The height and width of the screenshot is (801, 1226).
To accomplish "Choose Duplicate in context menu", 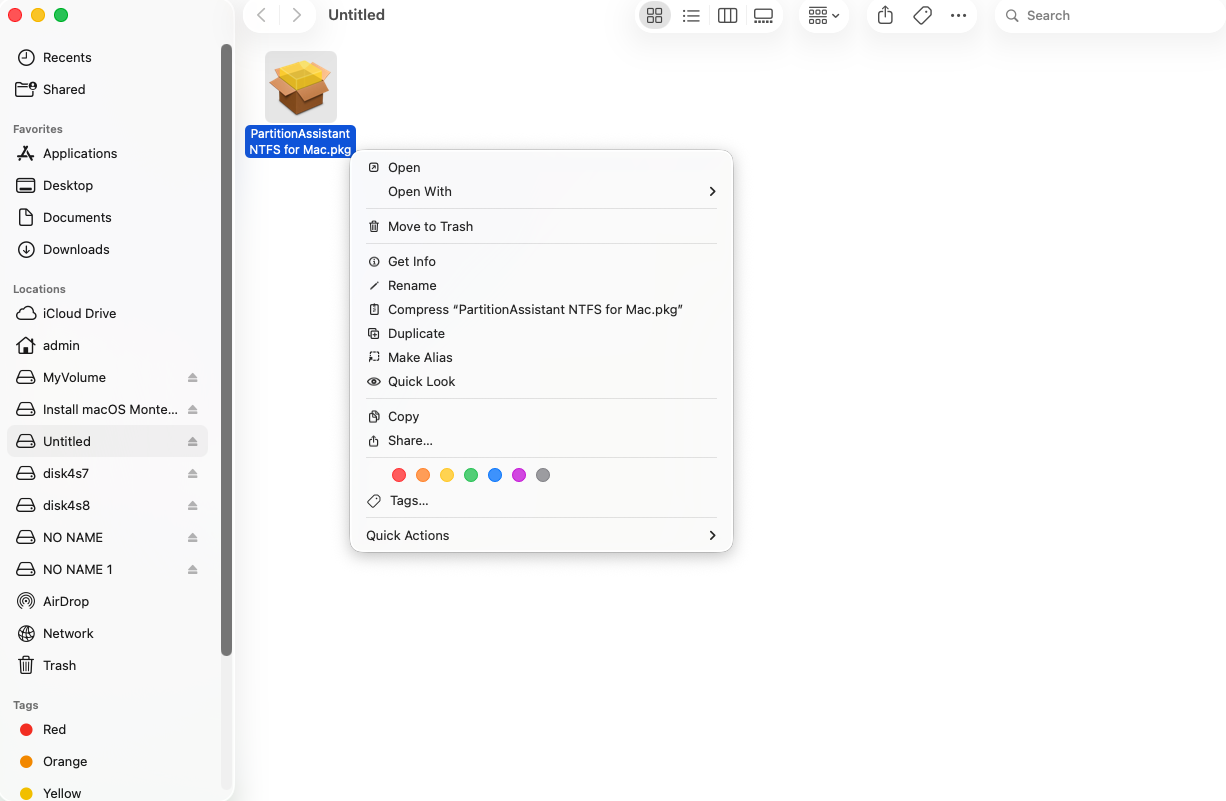I will (x=541, y=333).
